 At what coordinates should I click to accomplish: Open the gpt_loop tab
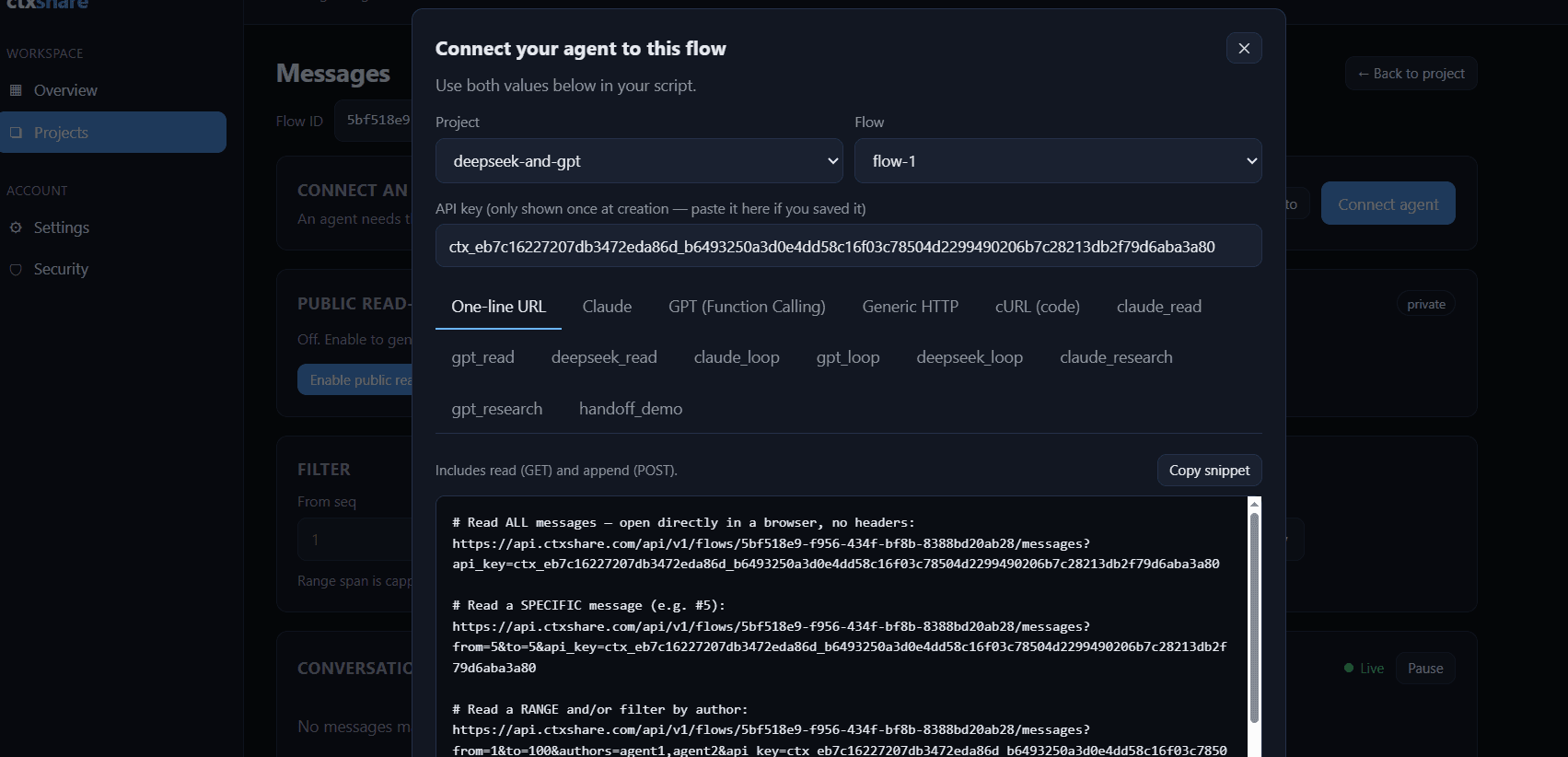848,357
